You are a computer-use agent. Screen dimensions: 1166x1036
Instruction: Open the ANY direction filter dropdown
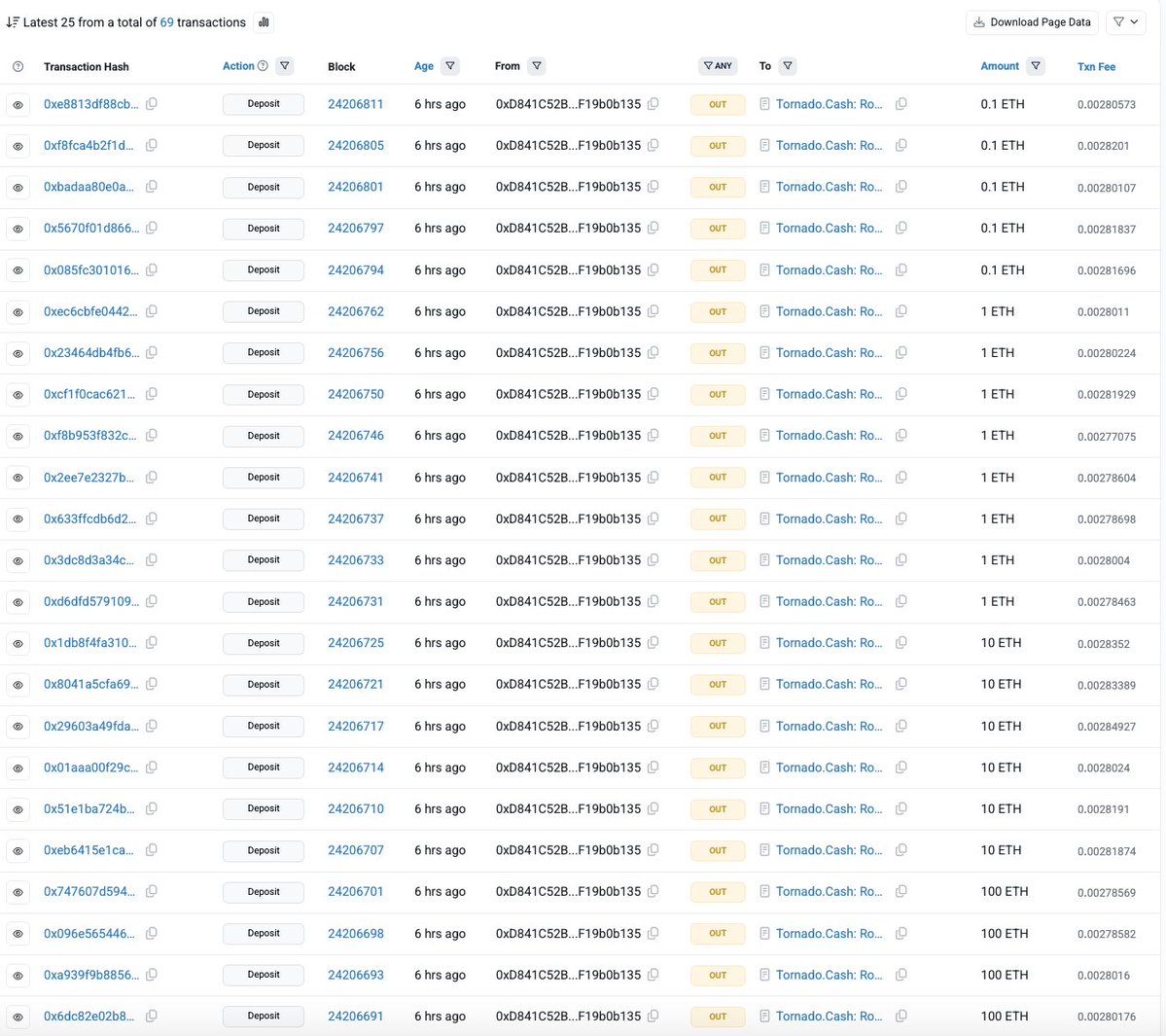pos(717,65)
